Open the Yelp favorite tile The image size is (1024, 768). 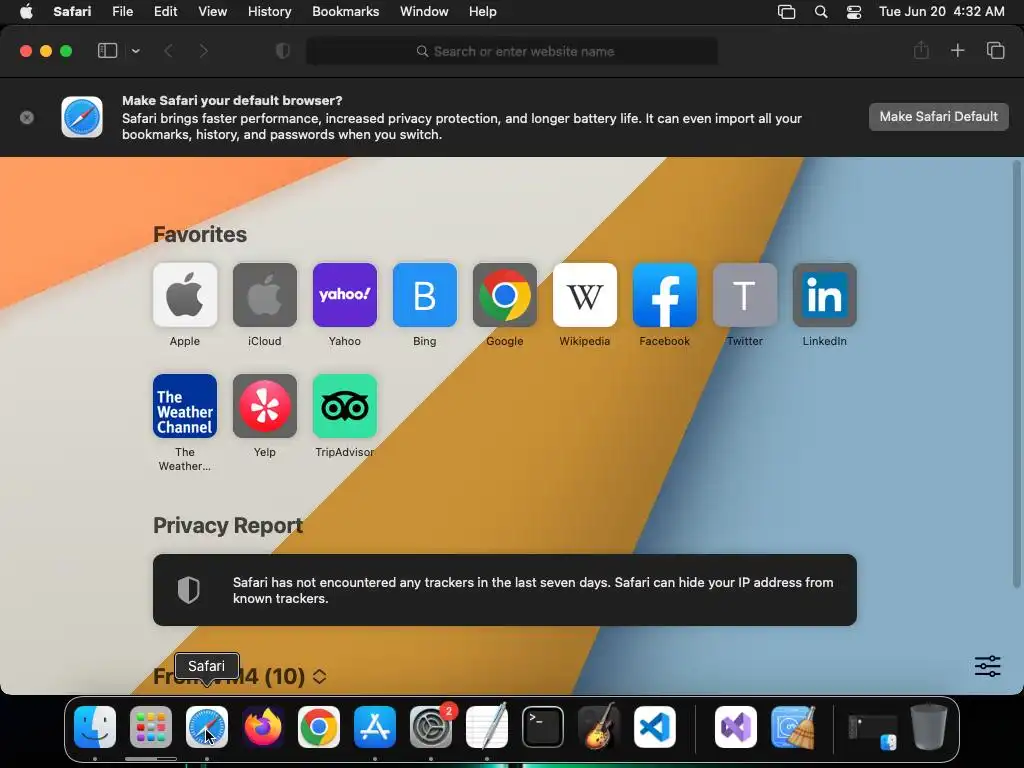(x=264, y=406)
